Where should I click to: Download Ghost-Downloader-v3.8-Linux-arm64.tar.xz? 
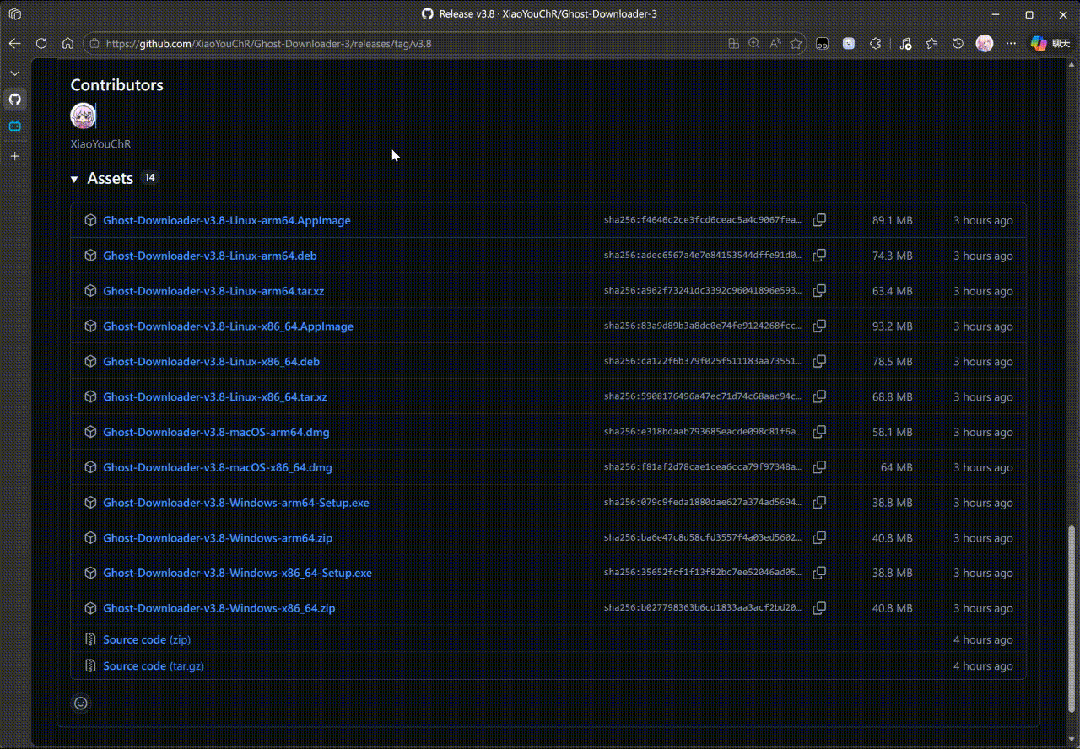point(214,291)
